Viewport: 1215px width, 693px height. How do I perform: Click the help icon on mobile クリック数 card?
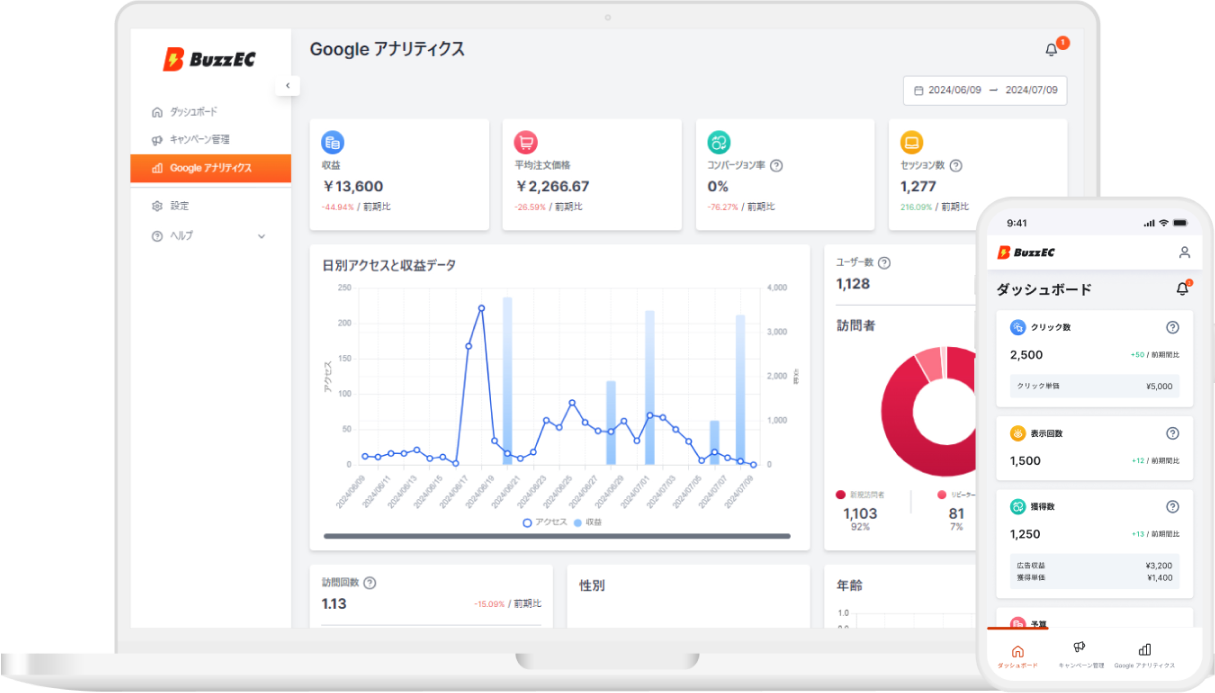1172,327
